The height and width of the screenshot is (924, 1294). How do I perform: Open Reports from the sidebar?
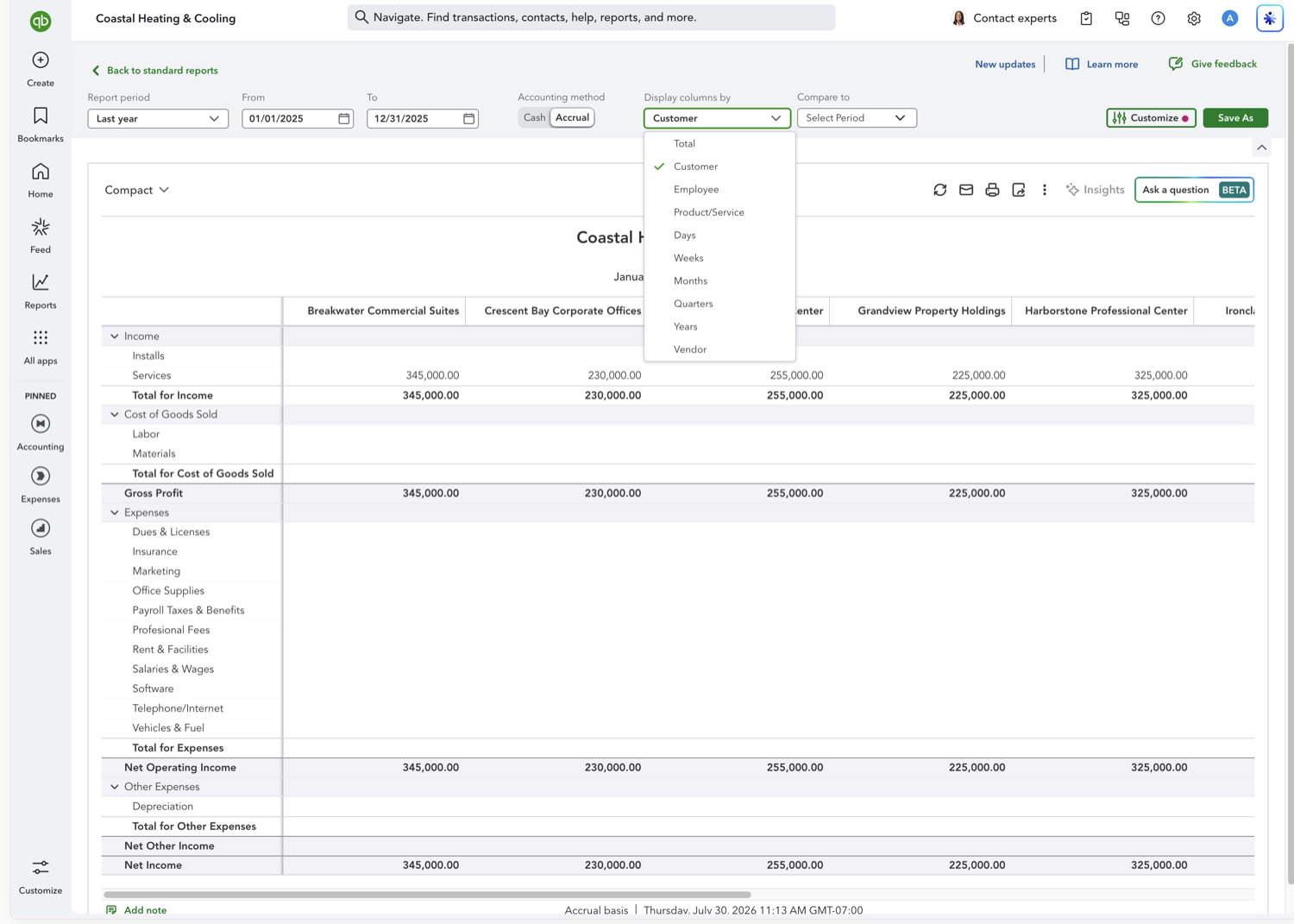tap(41, 282)
